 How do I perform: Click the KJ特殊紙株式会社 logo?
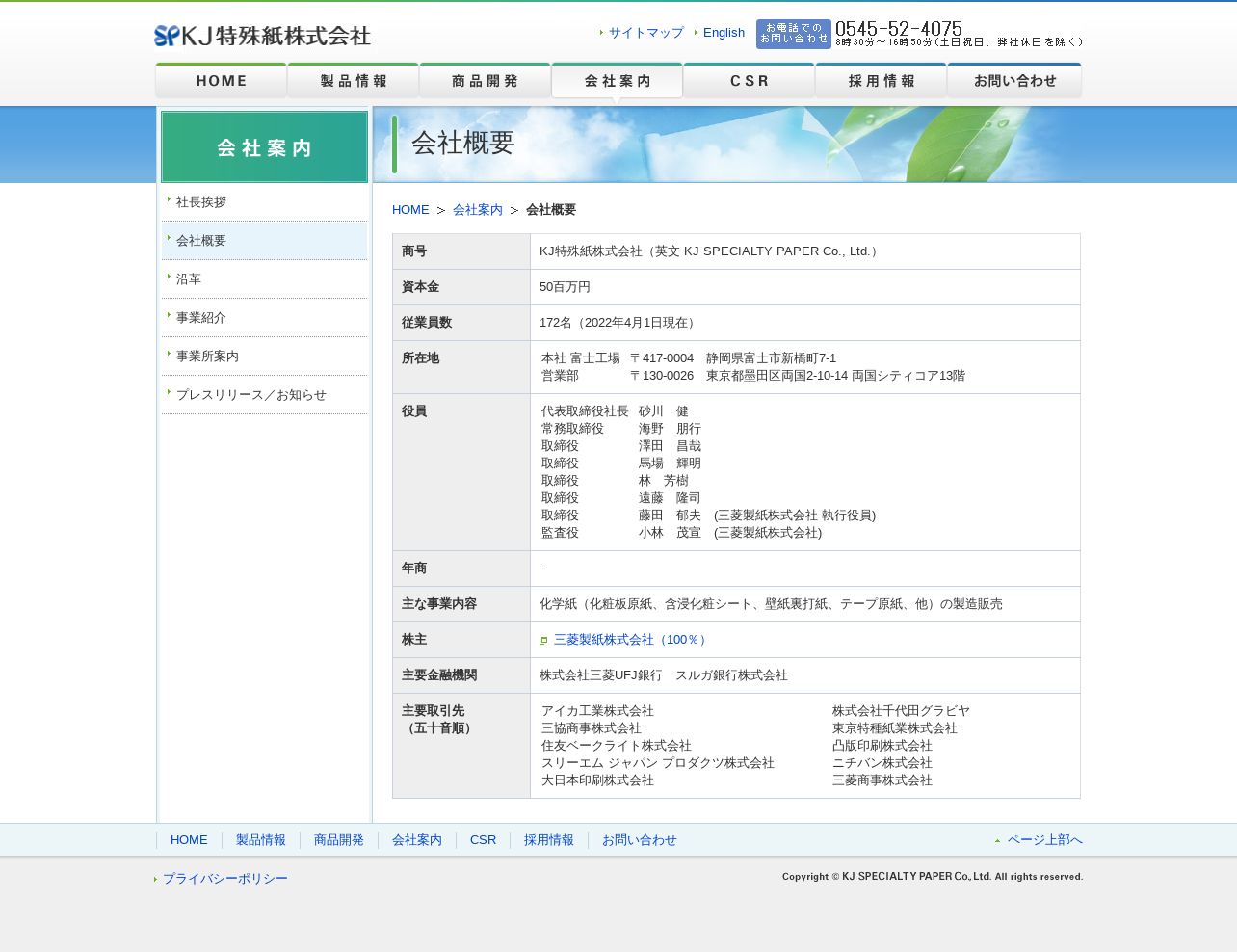click(x=262, y=36)
